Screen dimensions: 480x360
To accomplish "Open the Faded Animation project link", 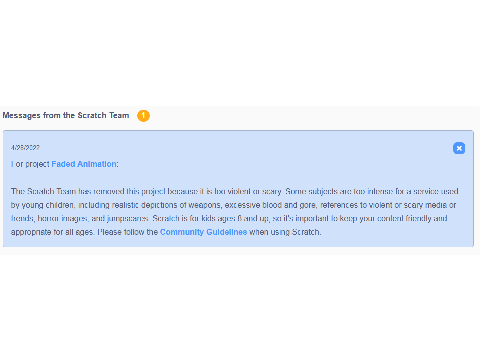I will 84,164.
